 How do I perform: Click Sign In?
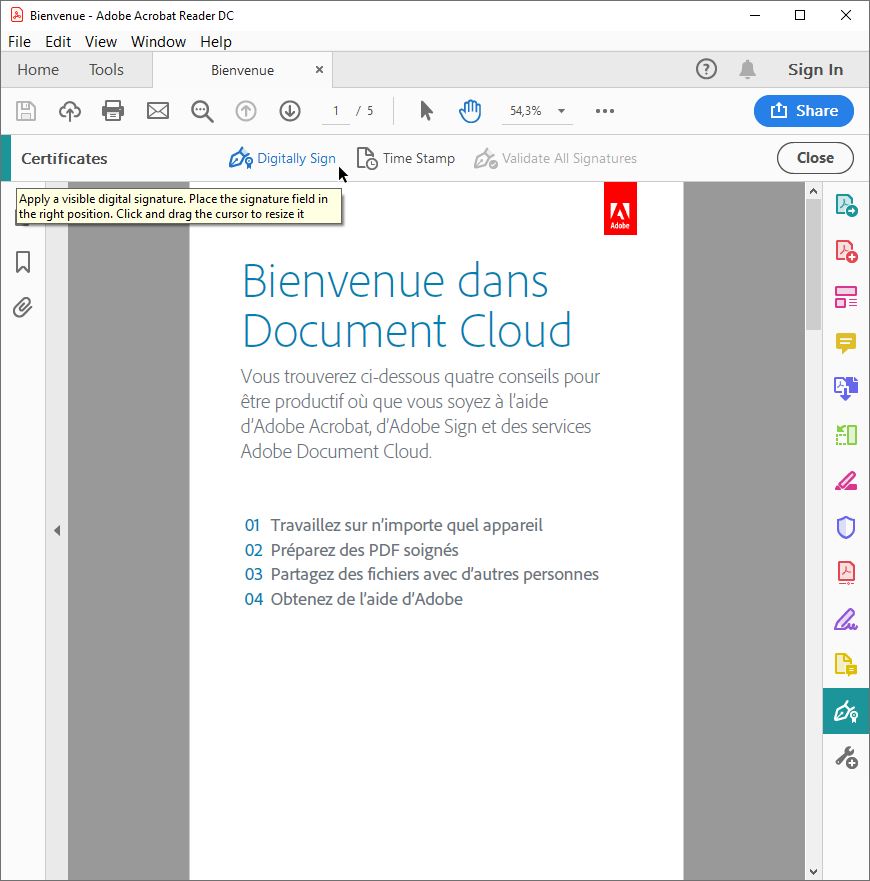(815, 69)
